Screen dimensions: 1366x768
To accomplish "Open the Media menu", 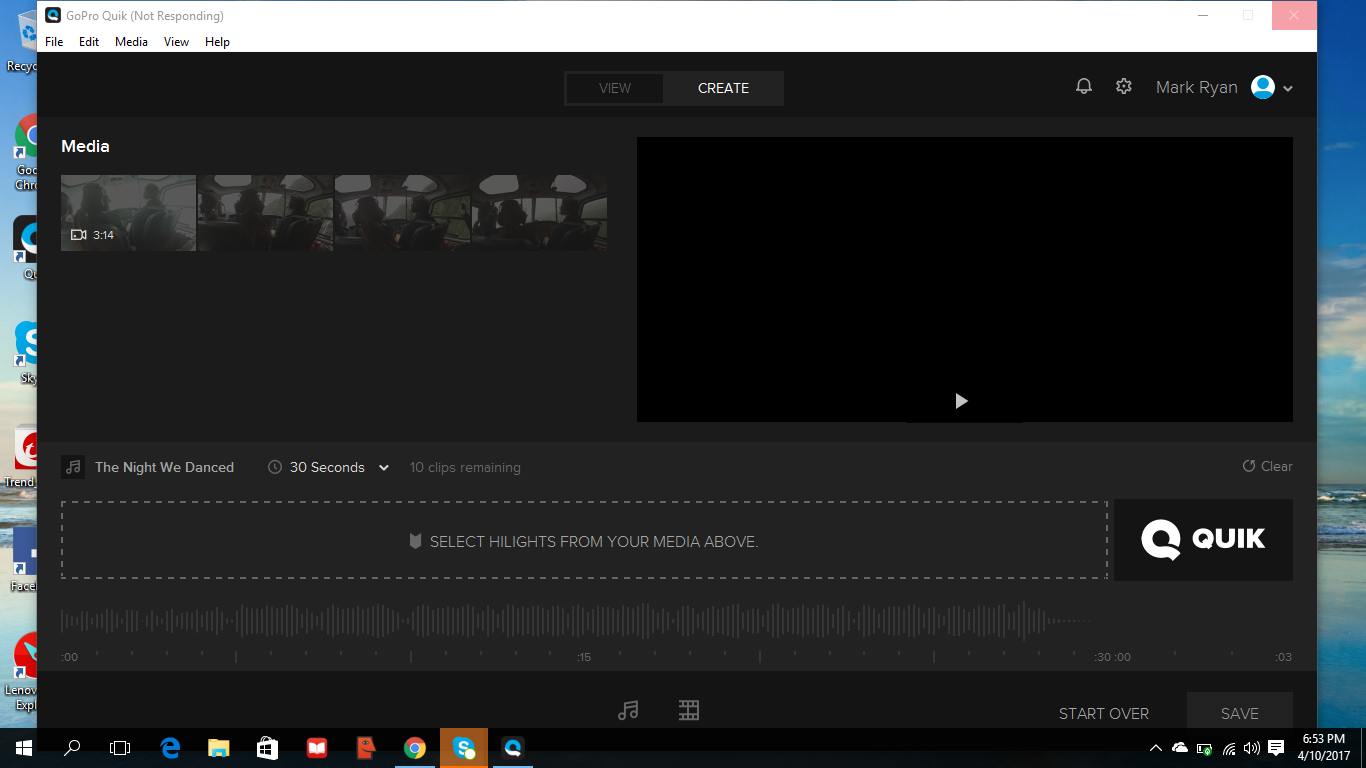I will coord(131,42).
